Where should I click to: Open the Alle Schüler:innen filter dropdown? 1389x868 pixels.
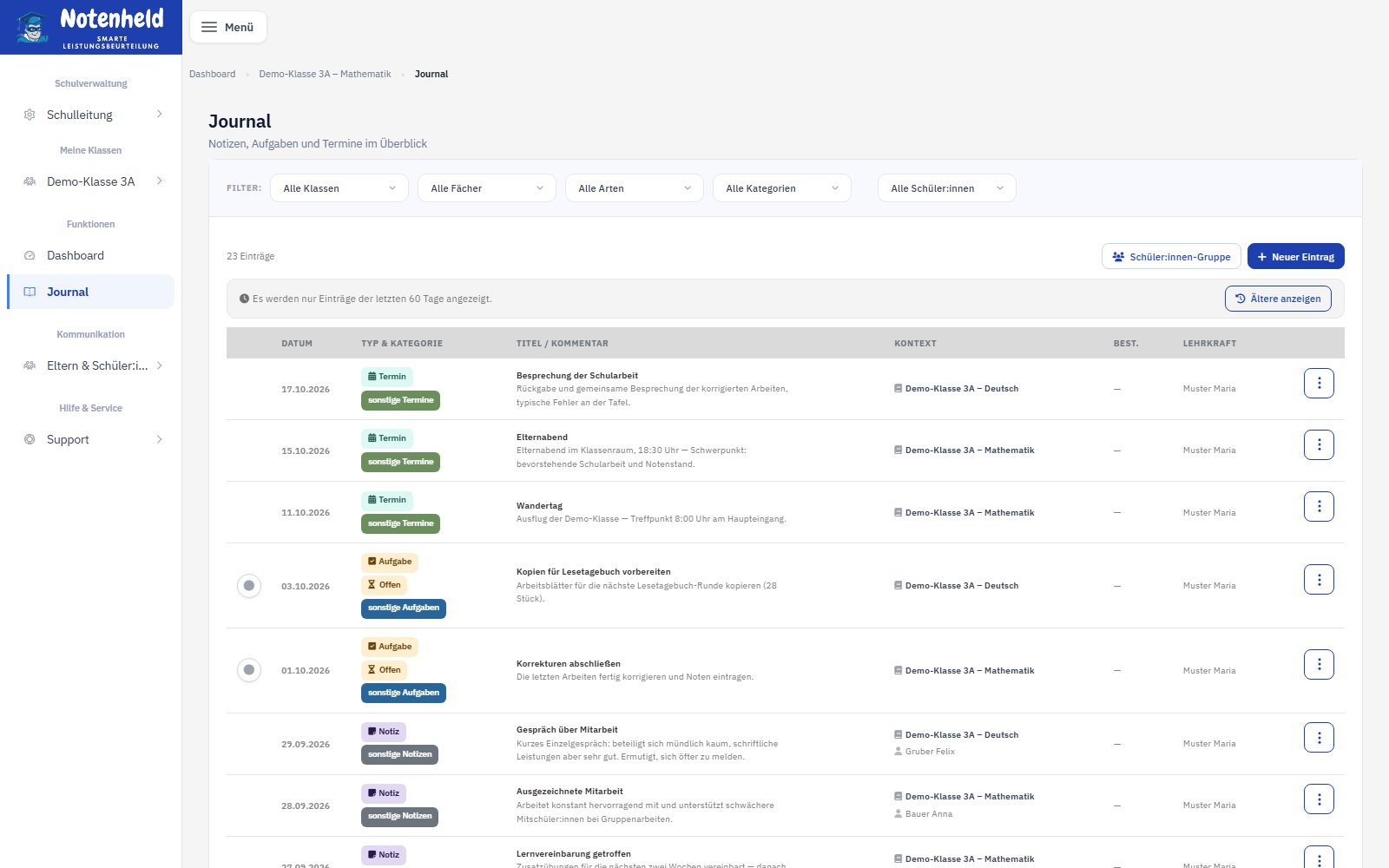click(x=947, y=188)
